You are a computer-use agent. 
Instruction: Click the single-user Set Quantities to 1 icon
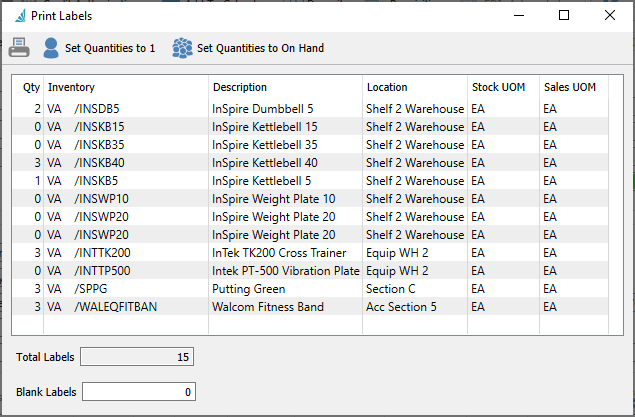coord(51,48)
